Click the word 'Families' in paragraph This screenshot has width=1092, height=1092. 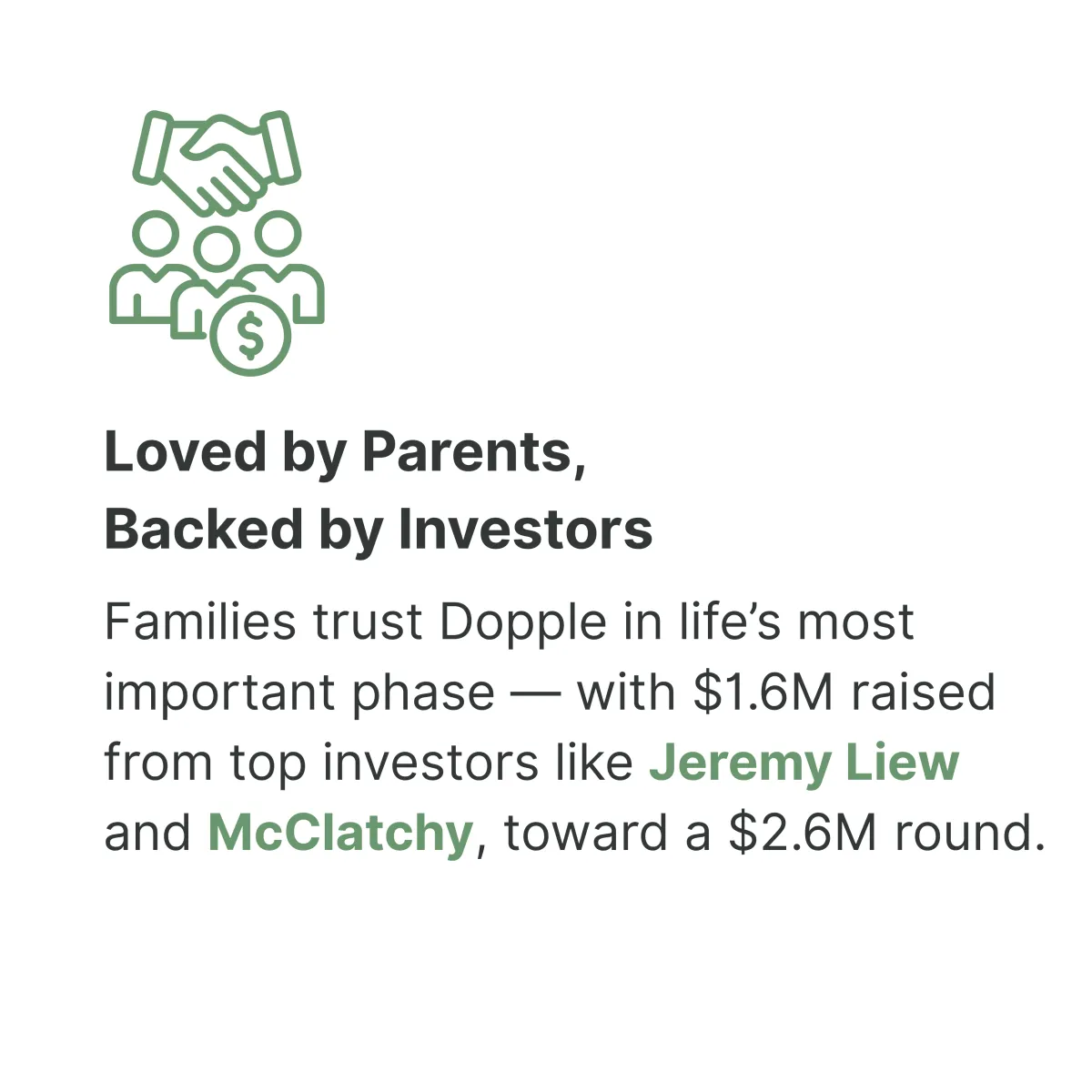200,622
